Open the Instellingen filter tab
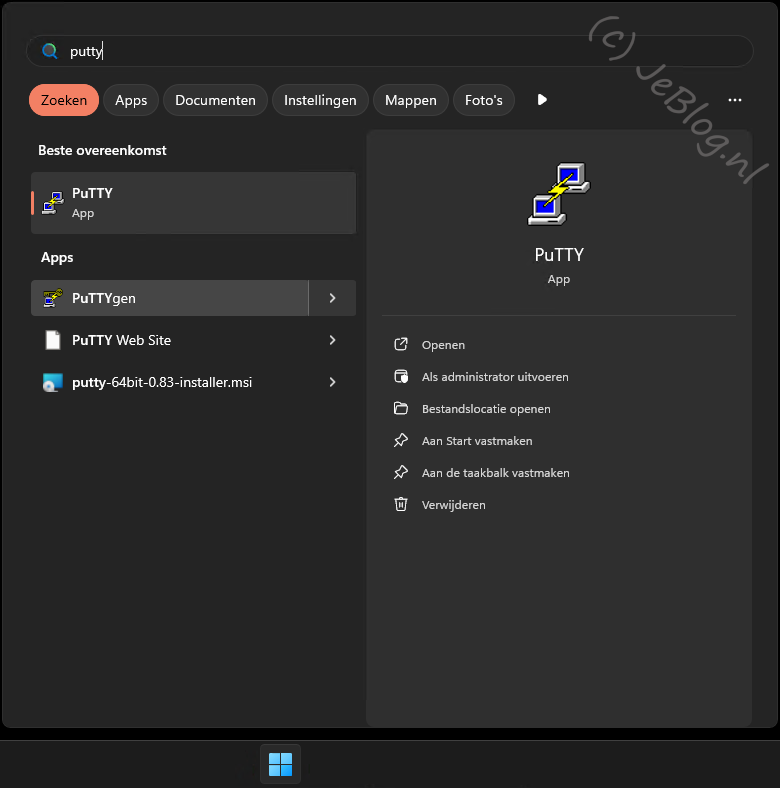780x788 pixels. pyautogui.click(x=320, y=100)
